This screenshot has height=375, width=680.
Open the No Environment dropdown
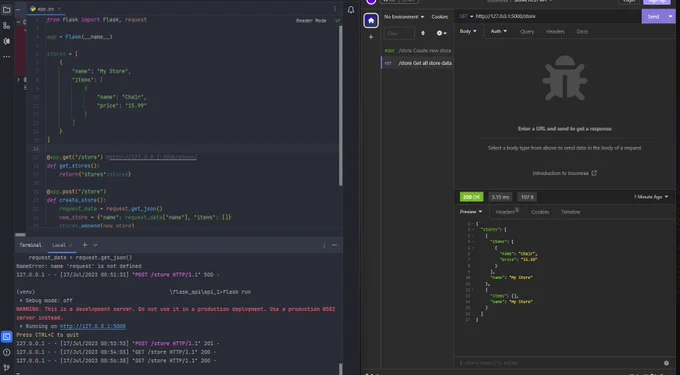coord(404,17)
